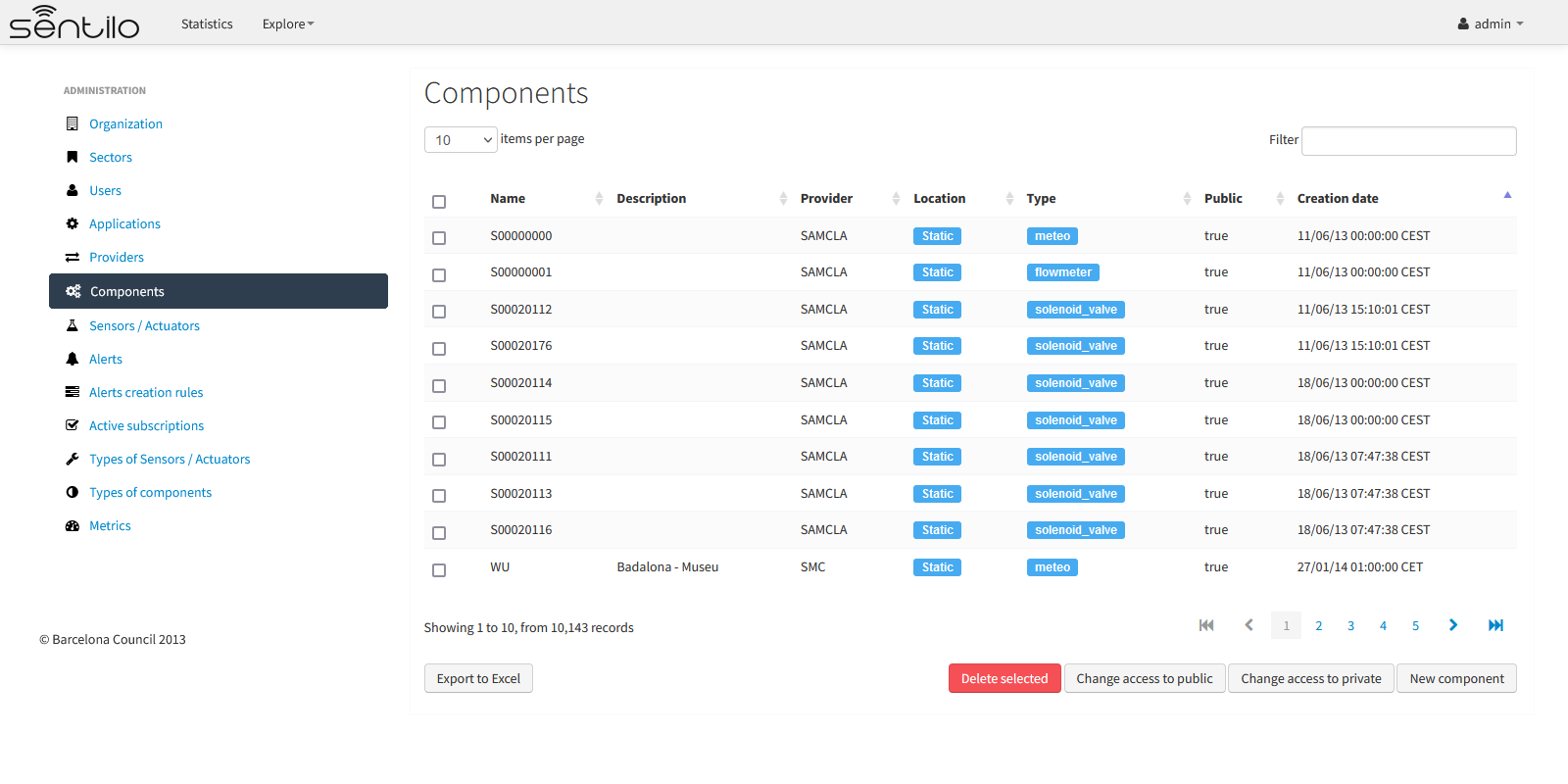Viewport: 1568px width, 784px height.
Task: Sort by the Location column
Action: pos(963,198)
